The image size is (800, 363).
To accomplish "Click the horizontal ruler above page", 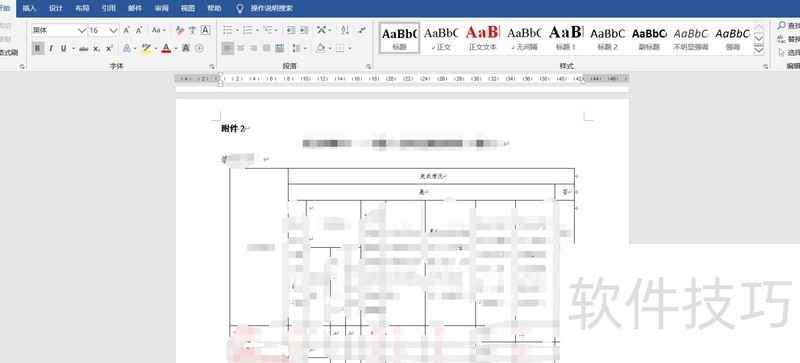I will coord(402,79).
